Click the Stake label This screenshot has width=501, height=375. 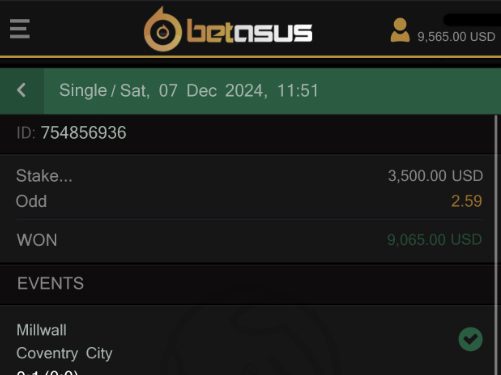click(44, 176)
